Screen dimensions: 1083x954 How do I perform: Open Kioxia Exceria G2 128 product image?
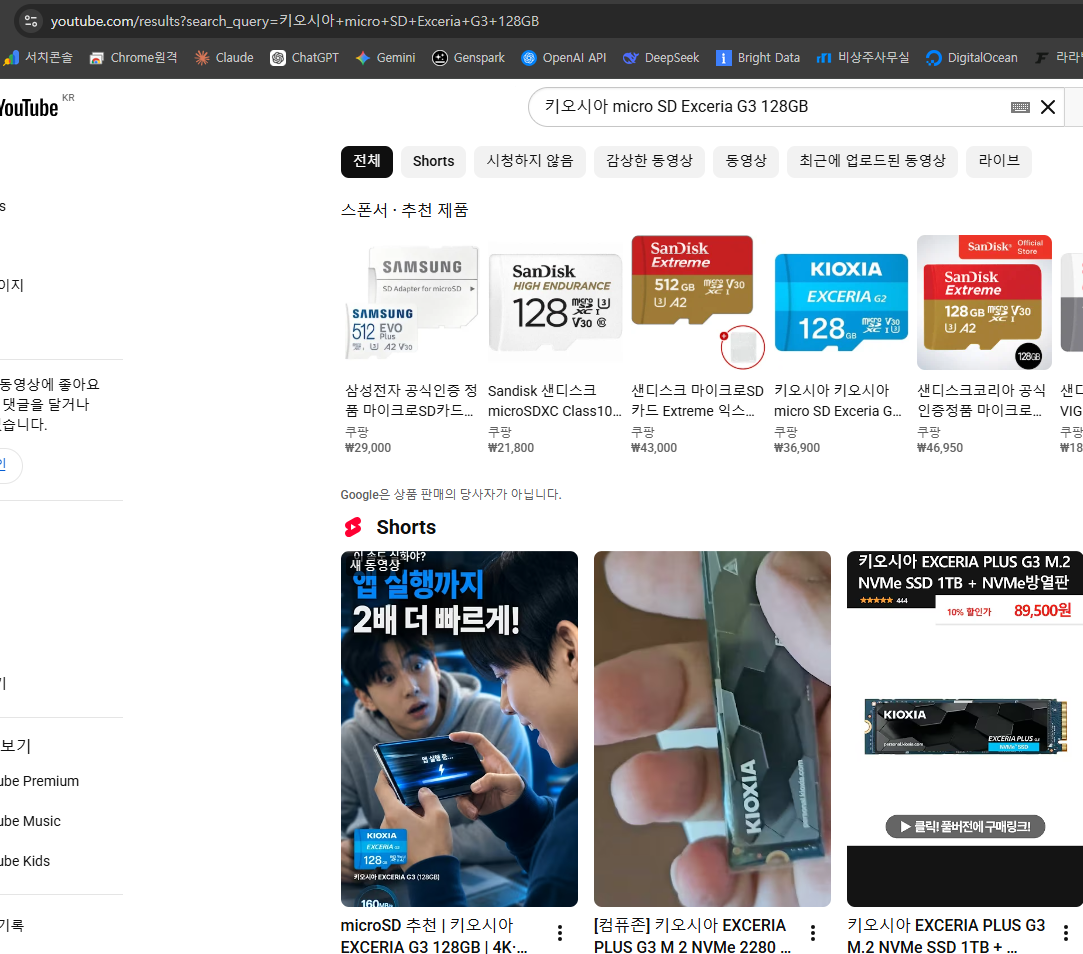[x=841, y=303]
